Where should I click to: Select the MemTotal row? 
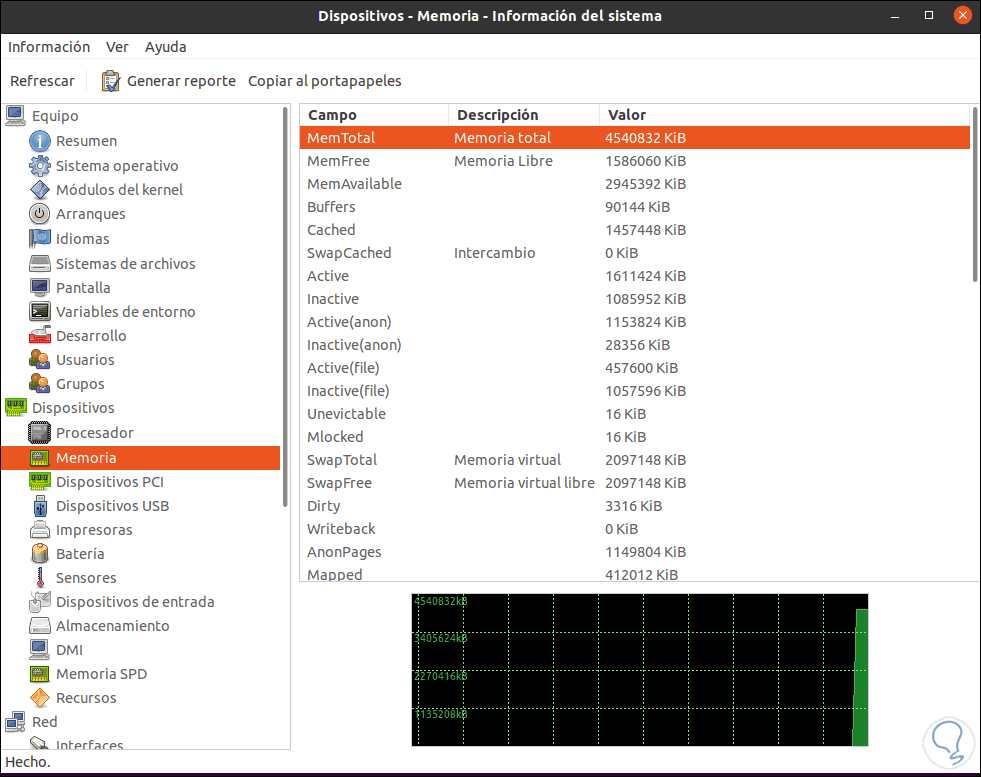point(634,138)
